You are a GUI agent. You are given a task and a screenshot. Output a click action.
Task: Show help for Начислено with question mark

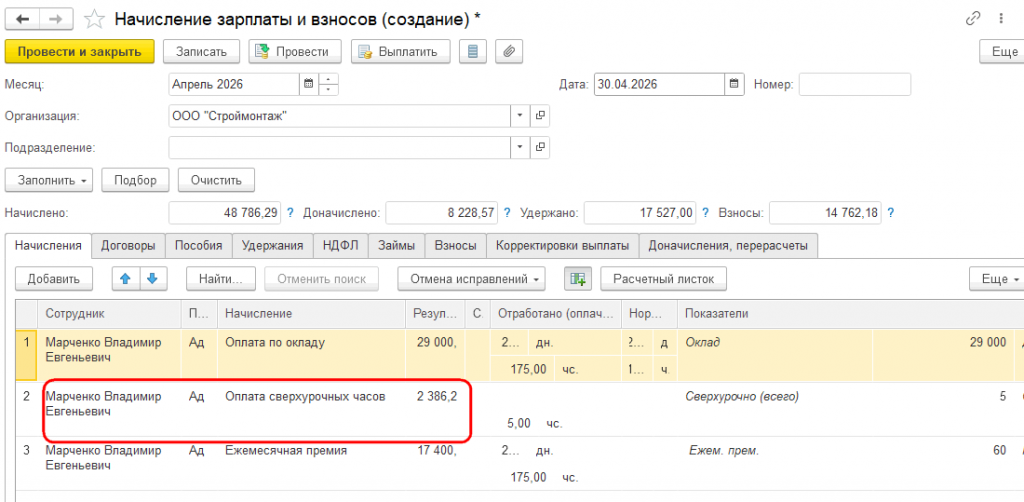point(291,213)
